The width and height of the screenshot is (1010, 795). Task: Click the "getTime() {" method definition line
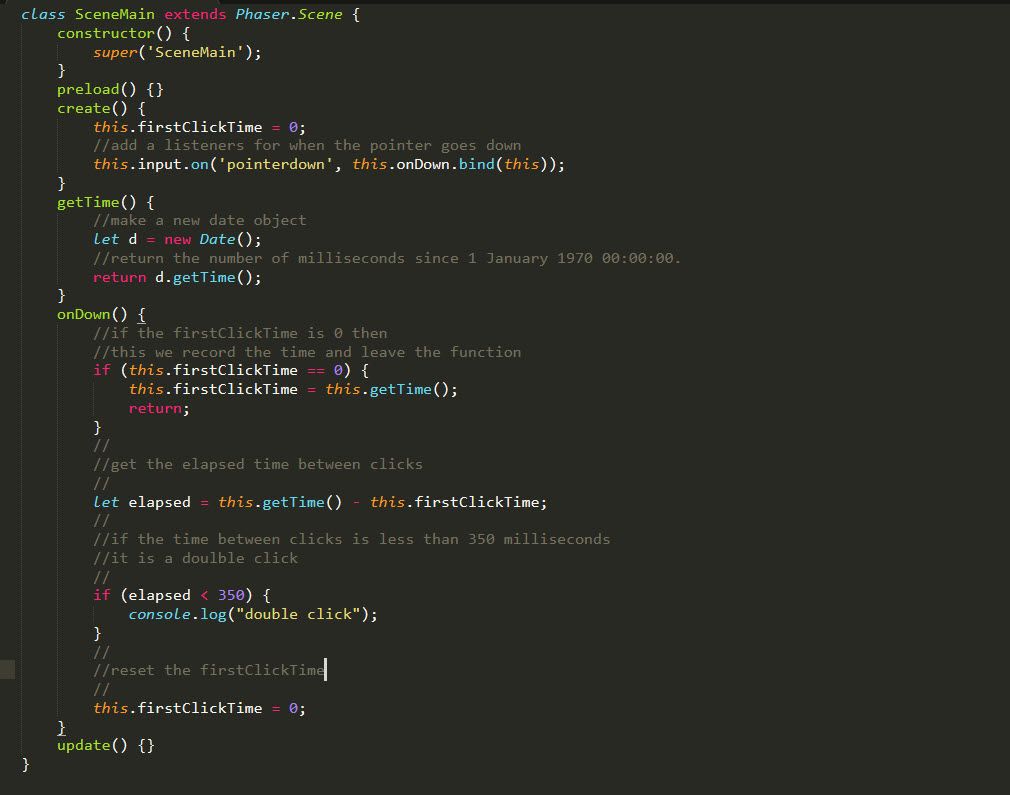[x=106, y=202]
